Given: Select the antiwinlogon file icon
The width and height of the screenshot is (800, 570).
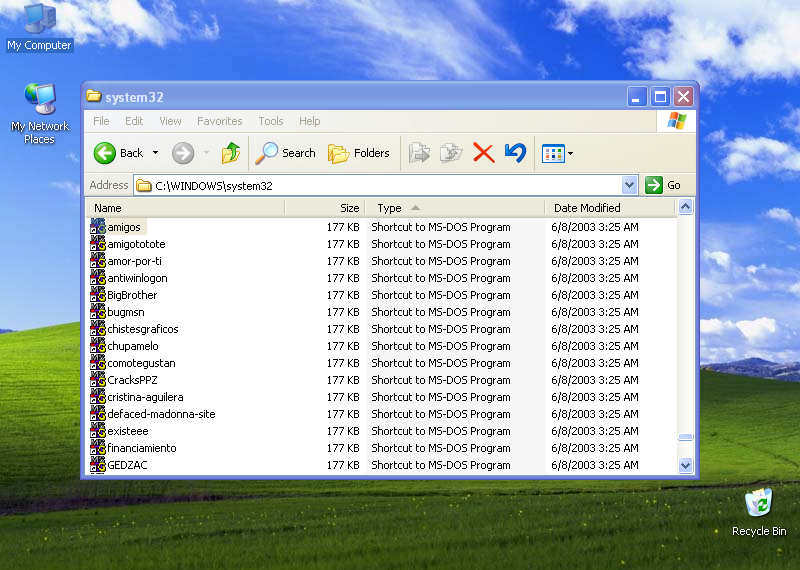Looking at the screenshot, I should coord(98,278).
